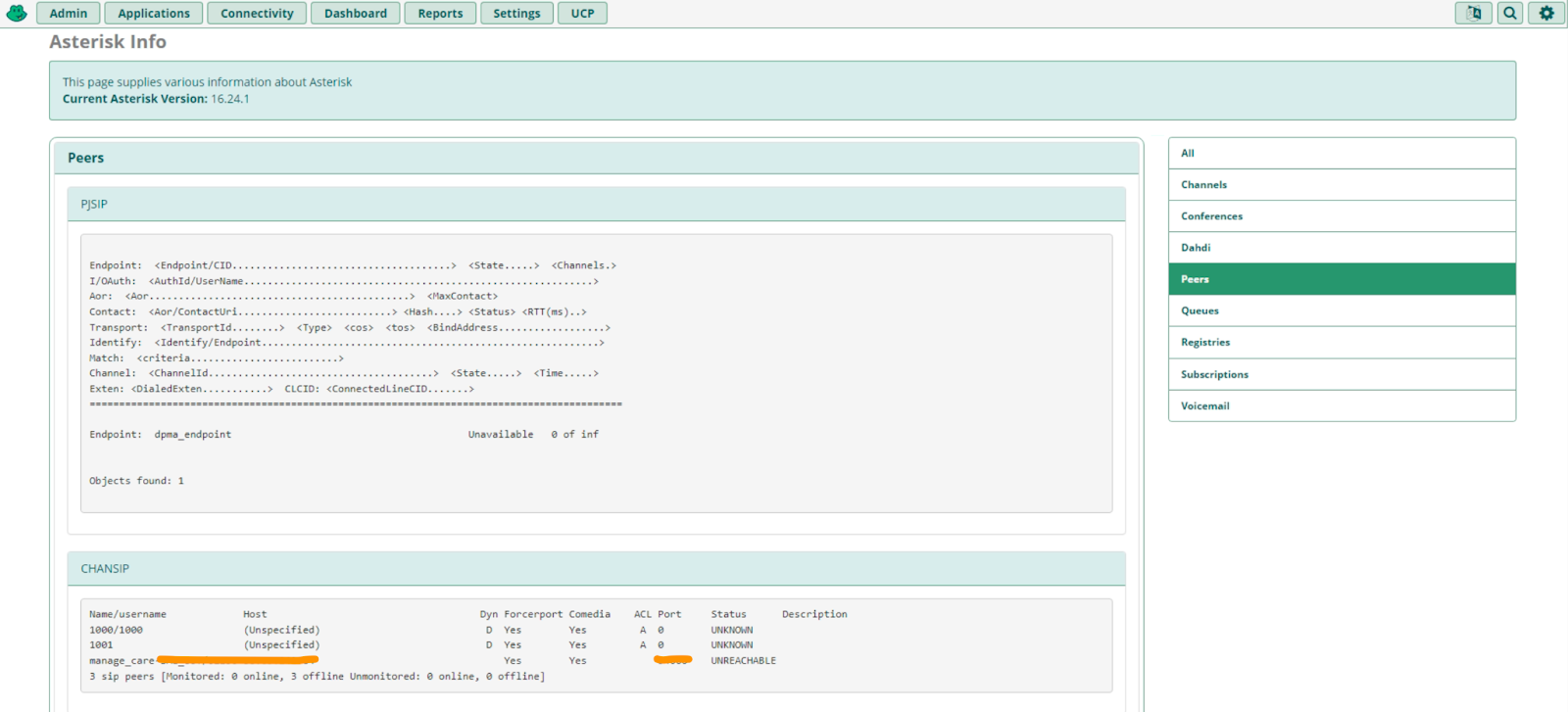Click the Asterisk Info page title
Viewport: 1568px width, 712px height.
click(x=108, y=42)
